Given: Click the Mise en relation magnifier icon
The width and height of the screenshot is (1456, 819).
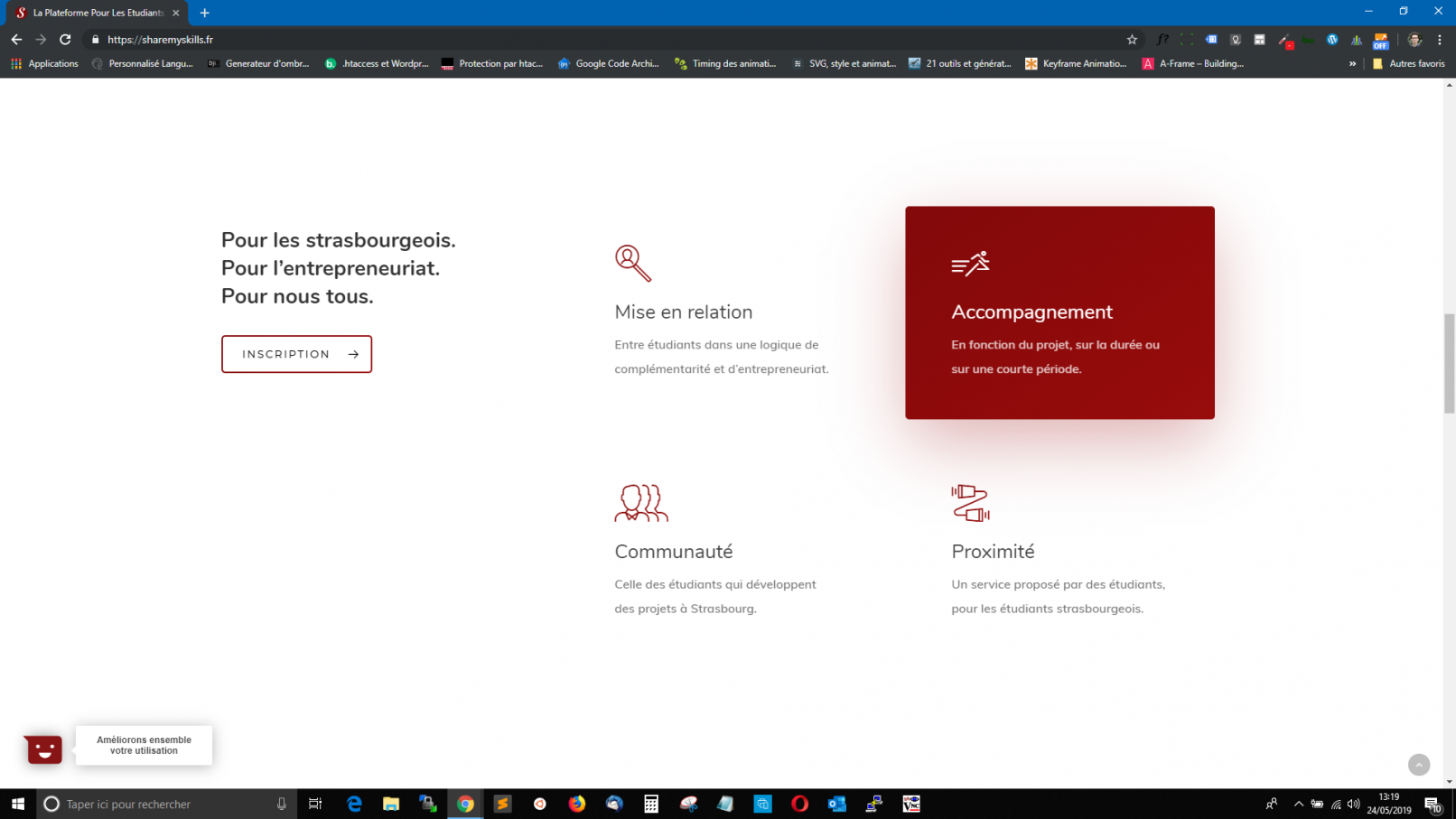Looking at the screenshot, I should pyautogui.click(x=632, y=263).
